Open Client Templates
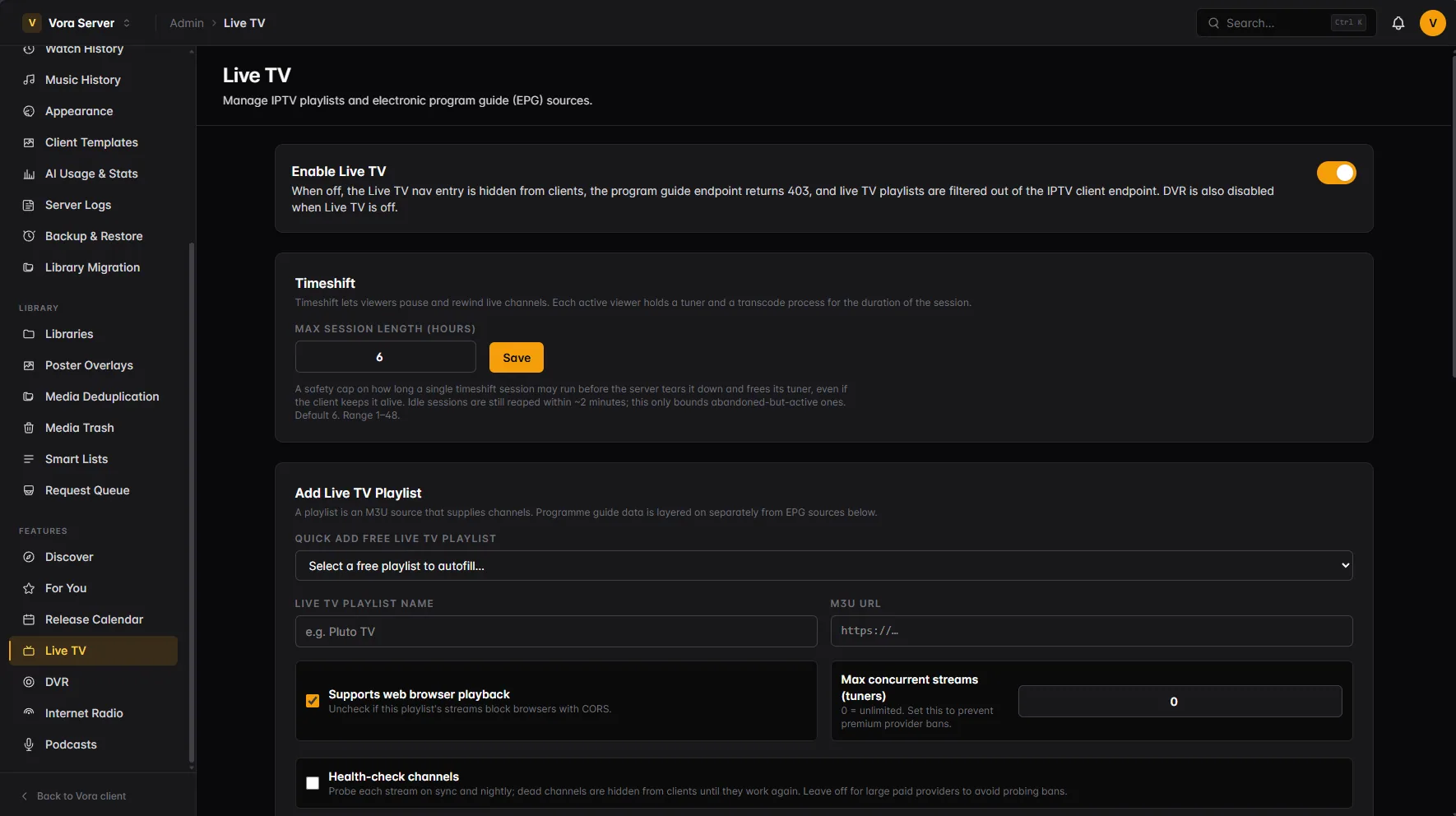 93,142
